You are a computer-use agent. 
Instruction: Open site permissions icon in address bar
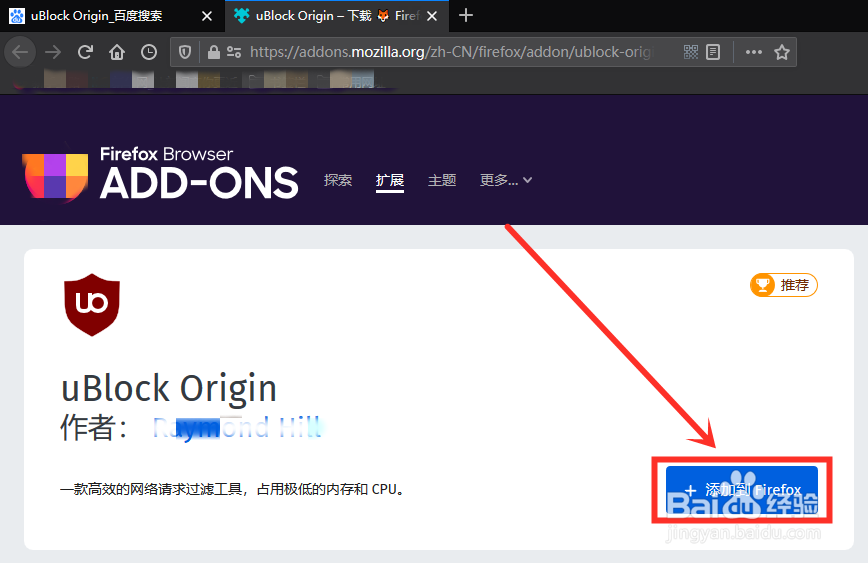234,53
